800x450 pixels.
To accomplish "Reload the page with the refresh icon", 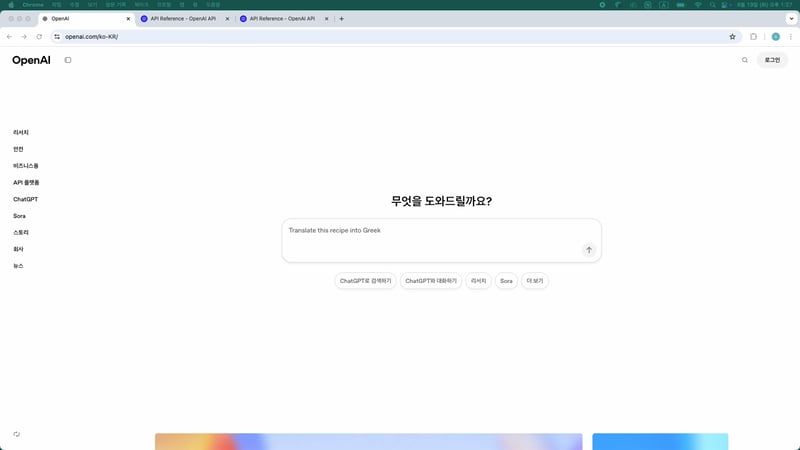I will (39, 36).
